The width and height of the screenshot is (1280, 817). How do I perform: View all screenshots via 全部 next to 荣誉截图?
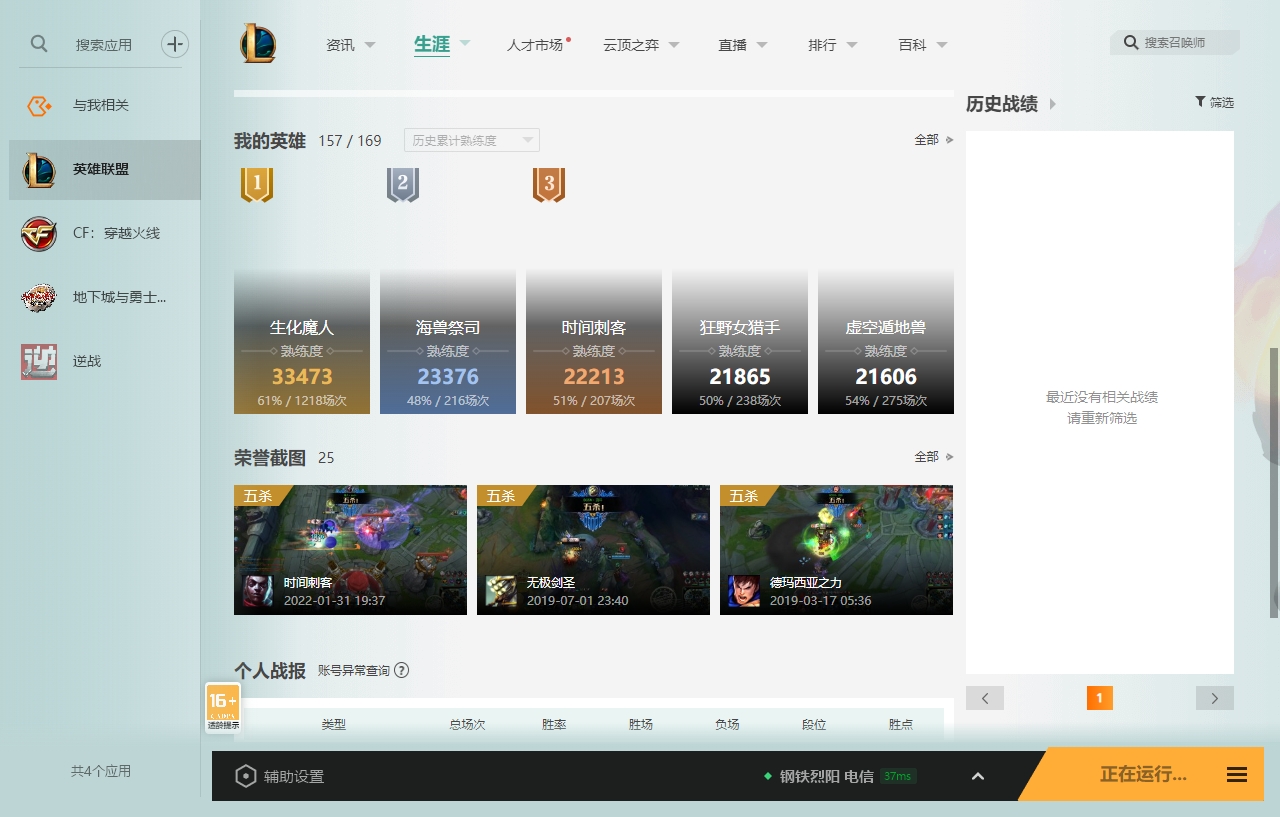(x=933, y=457)
